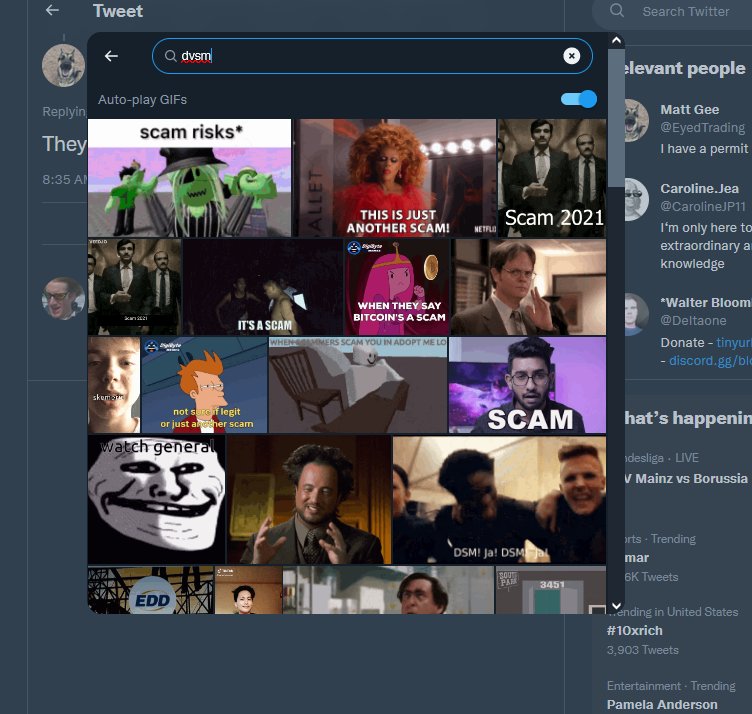Open the #10xrich trending topic
The image size is (752, 714).
click(634, 631)
